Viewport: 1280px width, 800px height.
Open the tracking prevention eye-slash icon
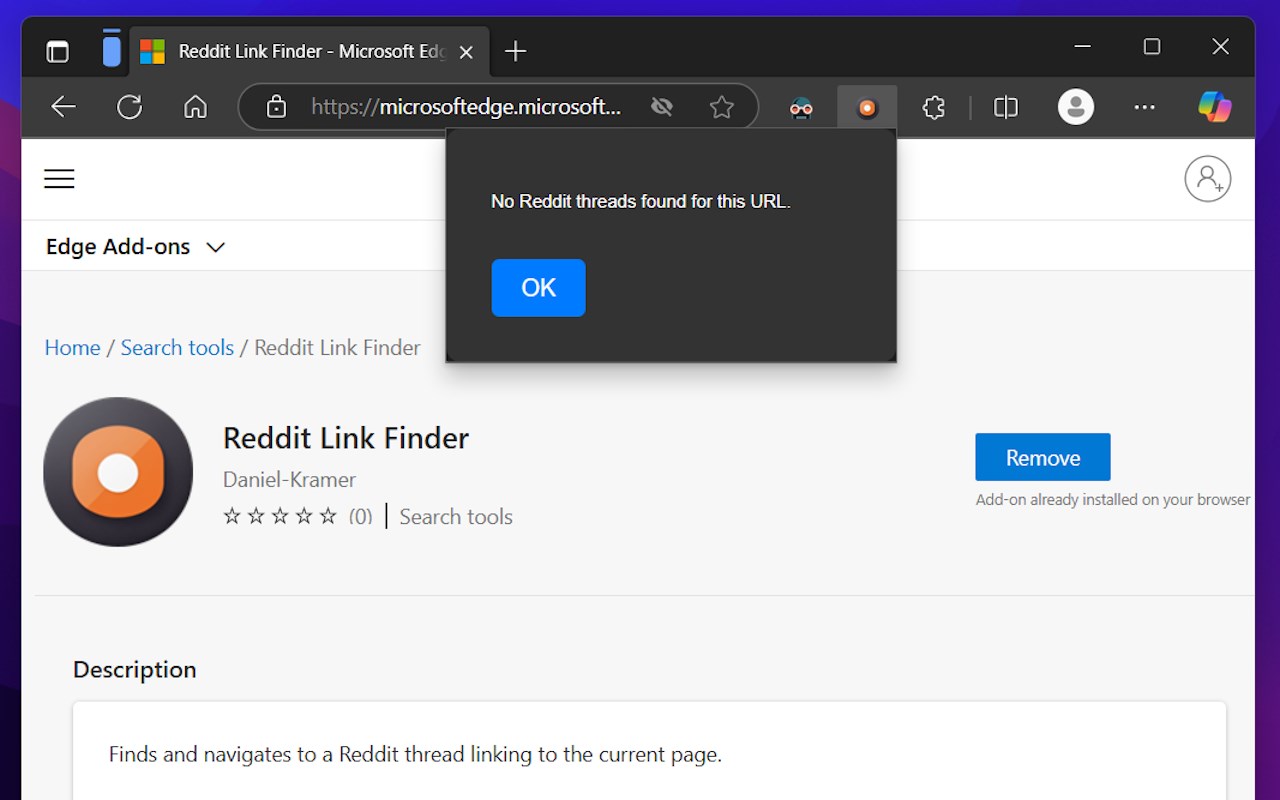pyautogui.click(x=661, y=107)
